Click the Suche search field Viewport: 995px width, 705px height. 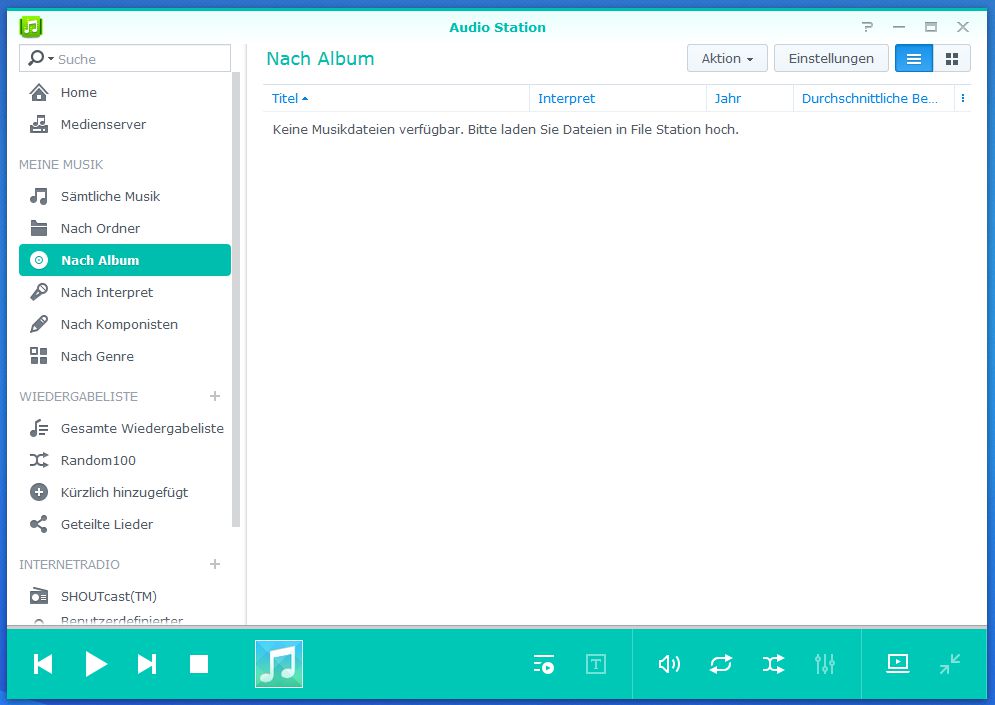(125, 58)
